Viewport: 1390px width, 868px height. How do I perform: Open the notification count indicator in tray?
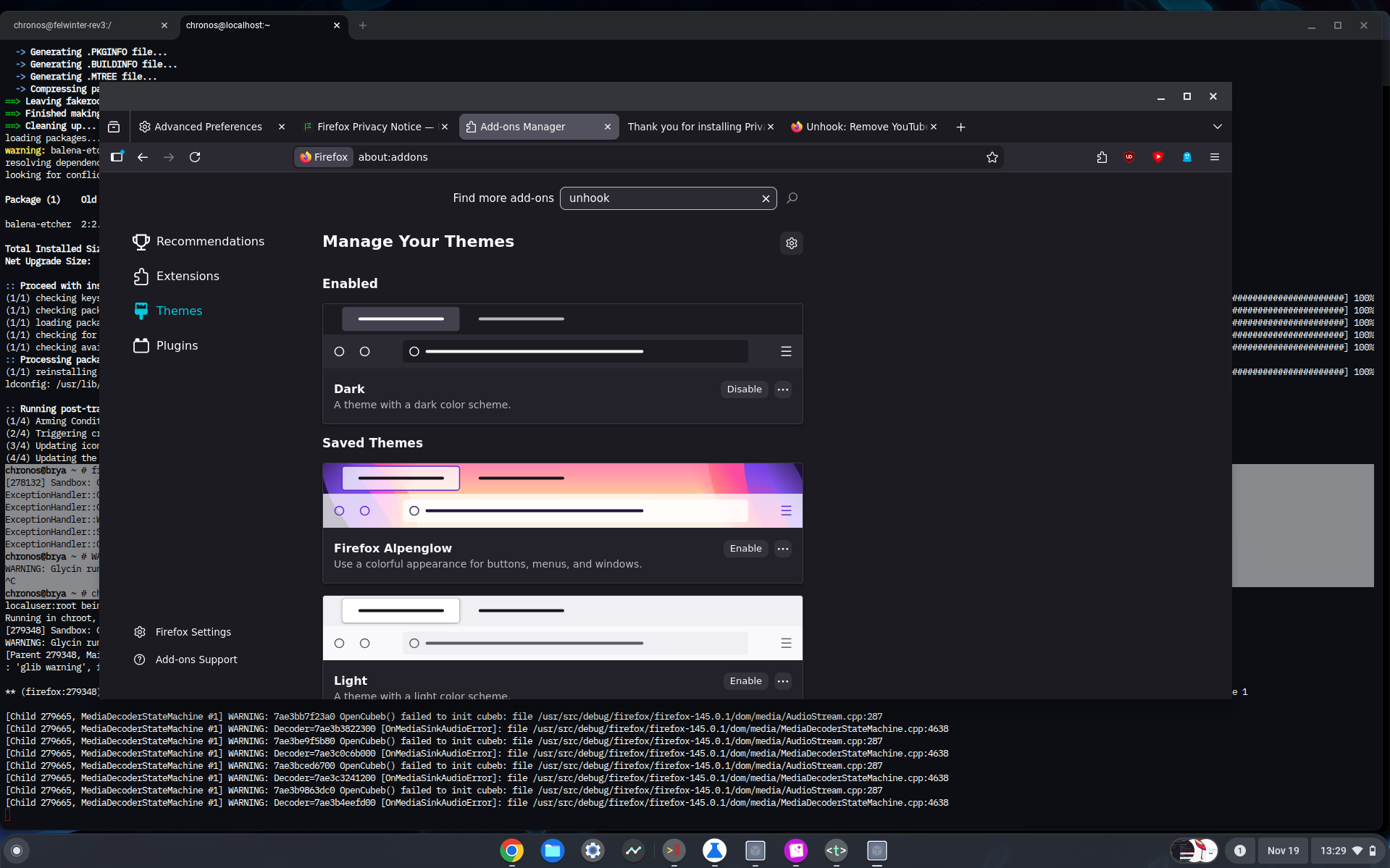coord(1240,851)
